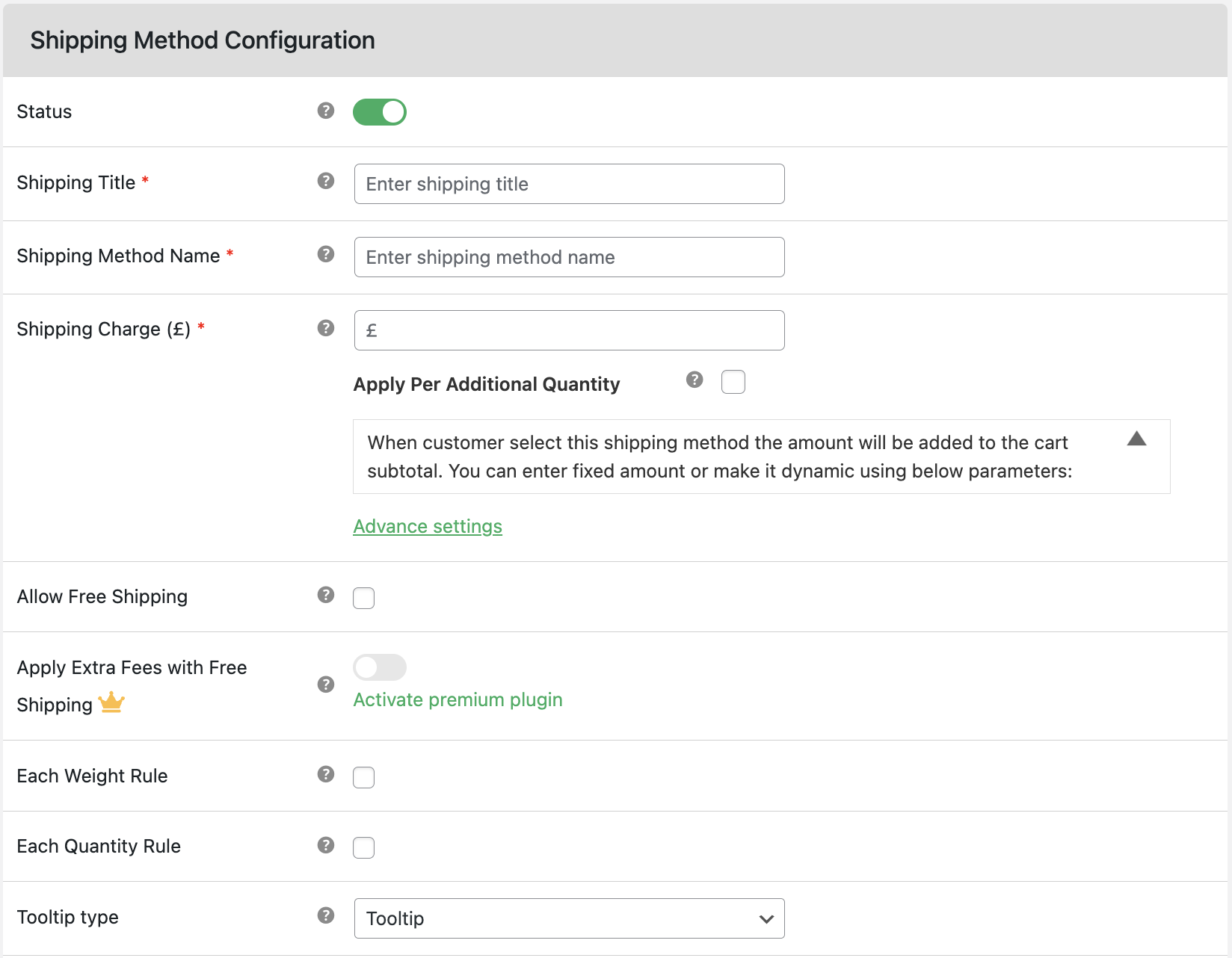Screen dimensions: 1232x958
Task: Check the Each Quantity Rule box
Action: [364, 847]
